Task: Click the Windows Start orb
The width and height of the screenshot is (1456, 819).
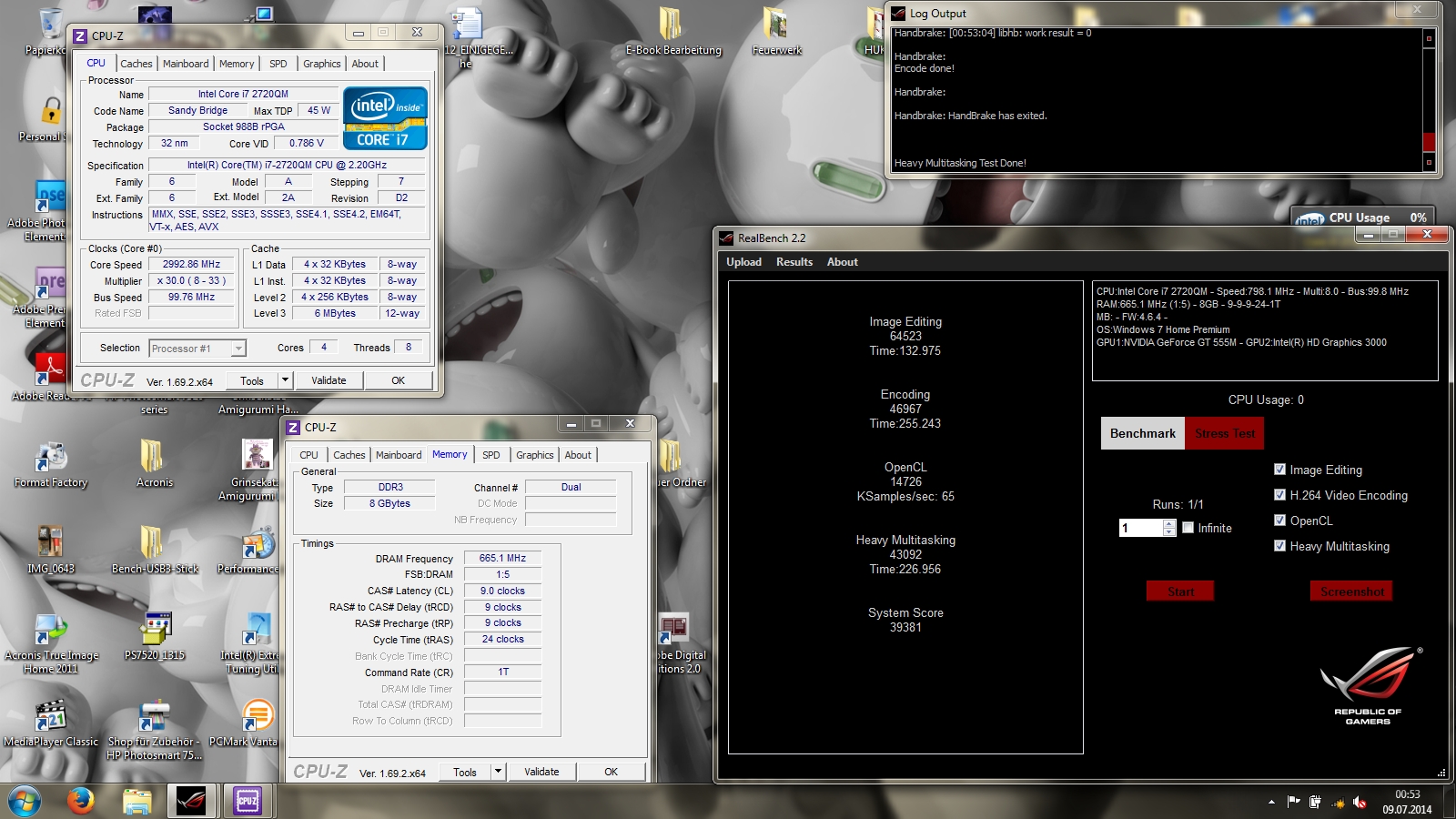Action: (25, 801)
